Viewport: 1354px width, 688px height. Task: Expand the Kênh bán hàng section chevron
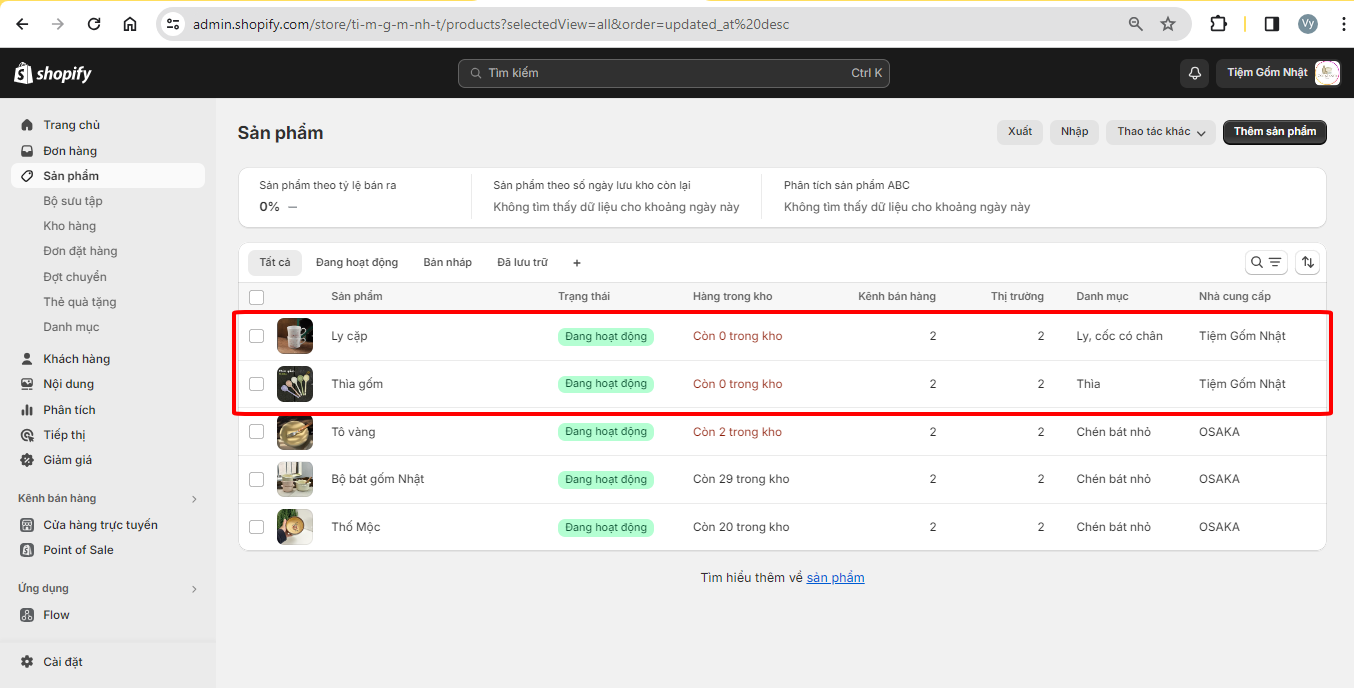pyautogui.click(x=194, y=499)
